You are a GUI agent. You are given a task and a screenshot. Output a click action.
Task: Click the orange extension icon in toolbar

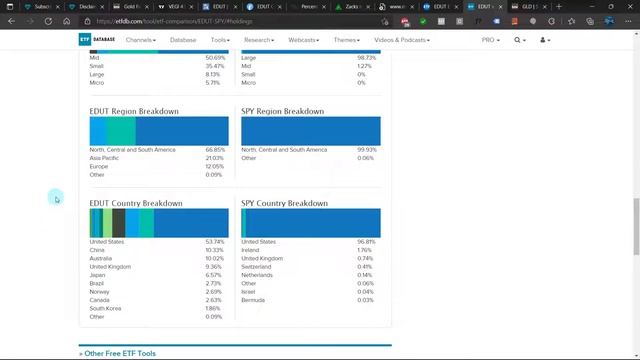[515, 21]
